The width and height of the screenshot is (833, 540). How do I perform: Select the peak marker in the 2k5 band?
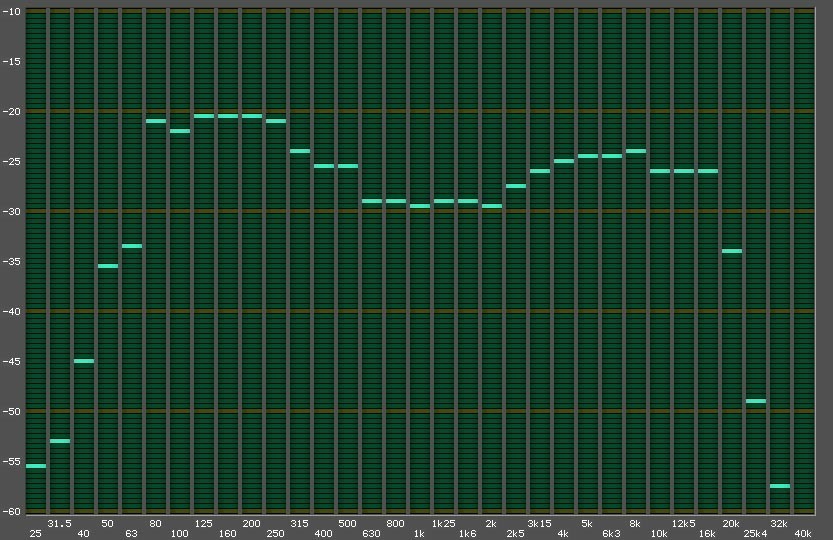[516, 186]
